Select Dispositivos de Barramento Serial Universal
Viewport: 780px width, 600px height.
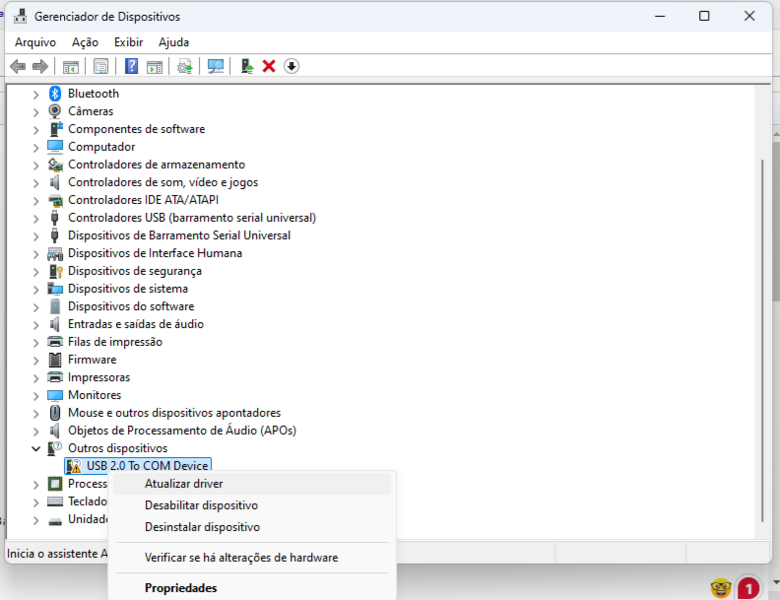tap(179, 236)
